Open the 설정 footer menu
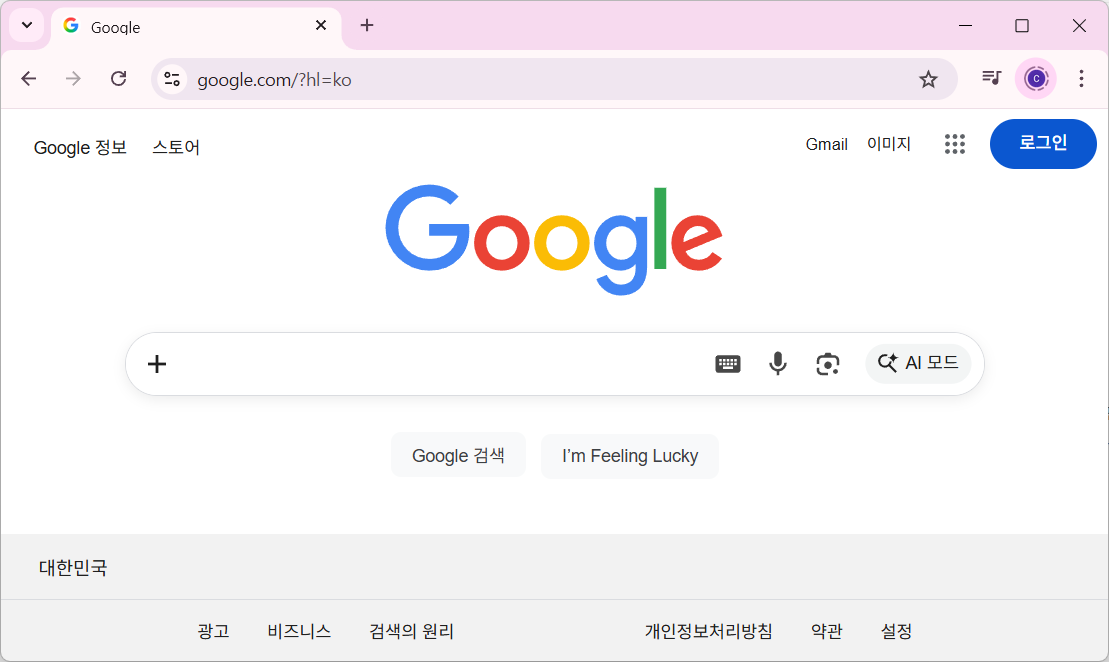 point(896,631)
